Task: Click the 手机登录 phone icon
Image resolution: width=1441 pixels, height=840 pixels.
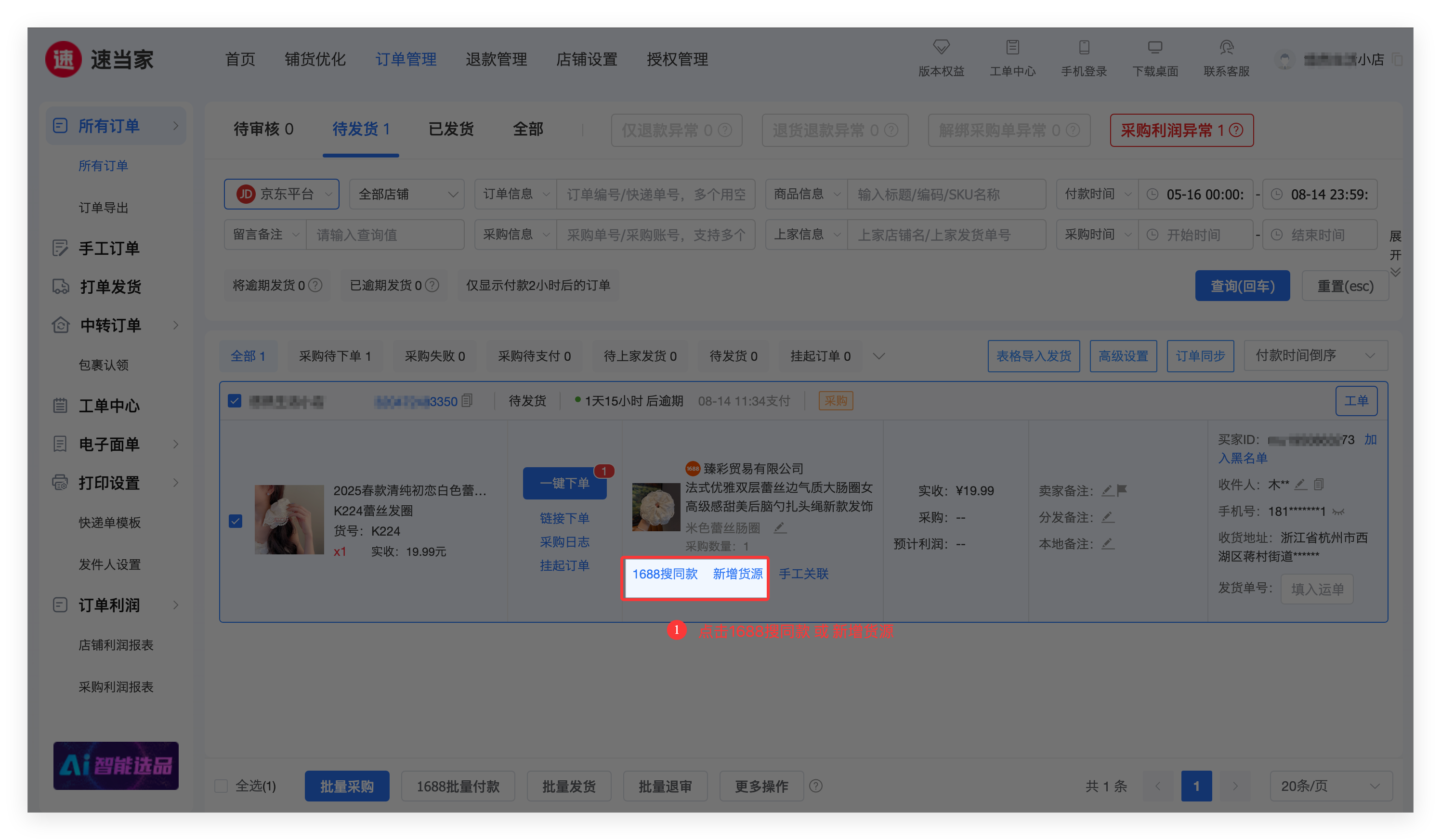Action: [1084, 47]
